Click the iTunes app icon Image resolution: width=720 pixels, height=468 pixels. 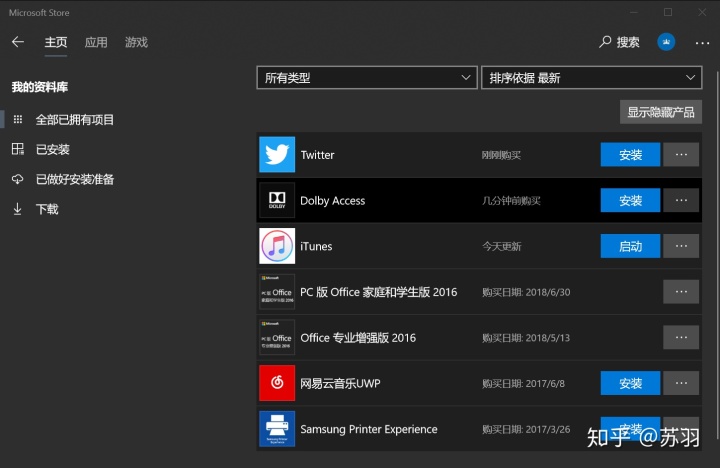[x=277, y=246]
